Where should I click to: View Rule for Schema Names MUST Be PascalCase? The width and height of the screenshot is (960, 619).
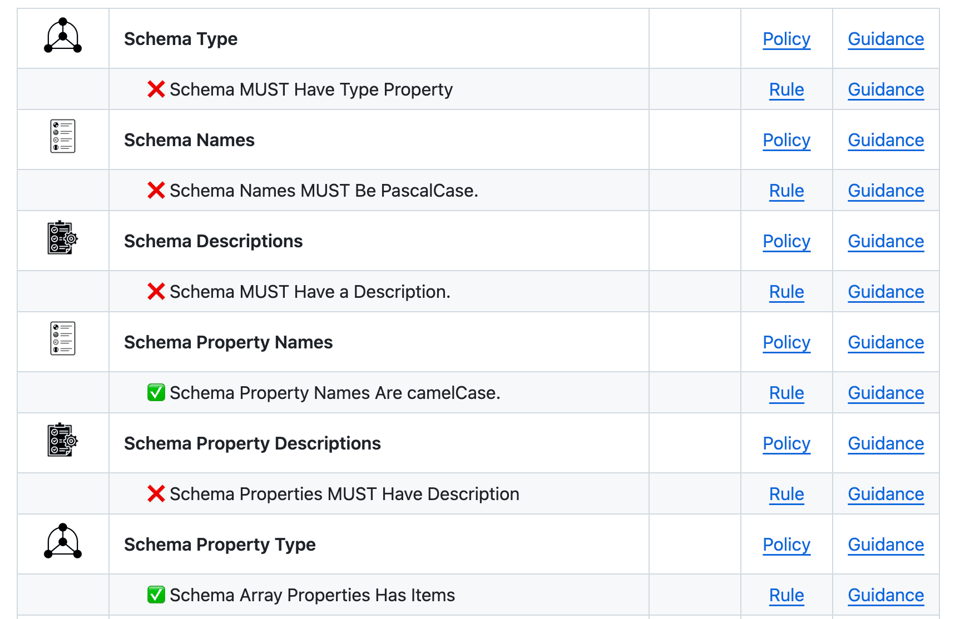tap(786, 190)
